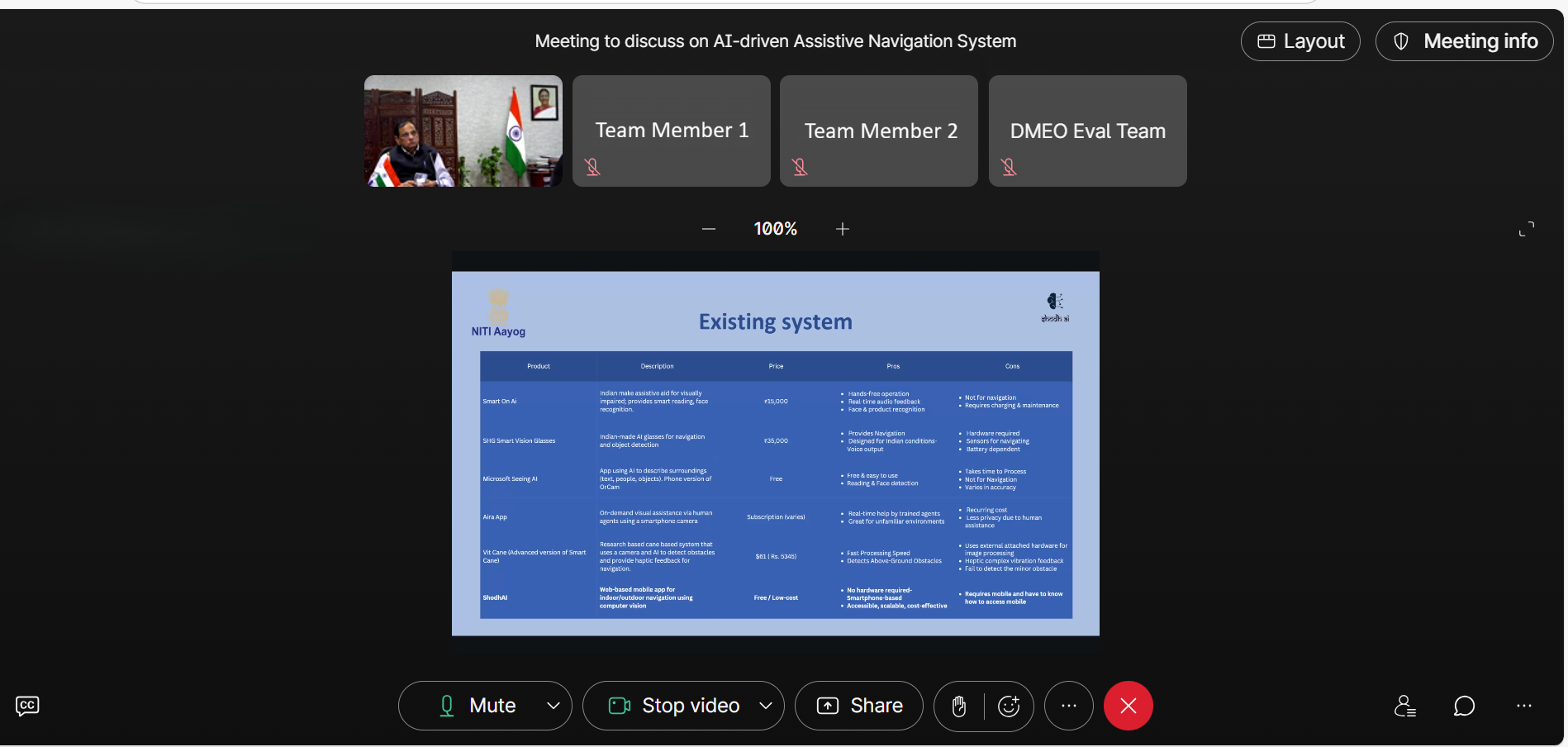1568x747 pixels.
Task: Open the participants list
Action: 1404,706
